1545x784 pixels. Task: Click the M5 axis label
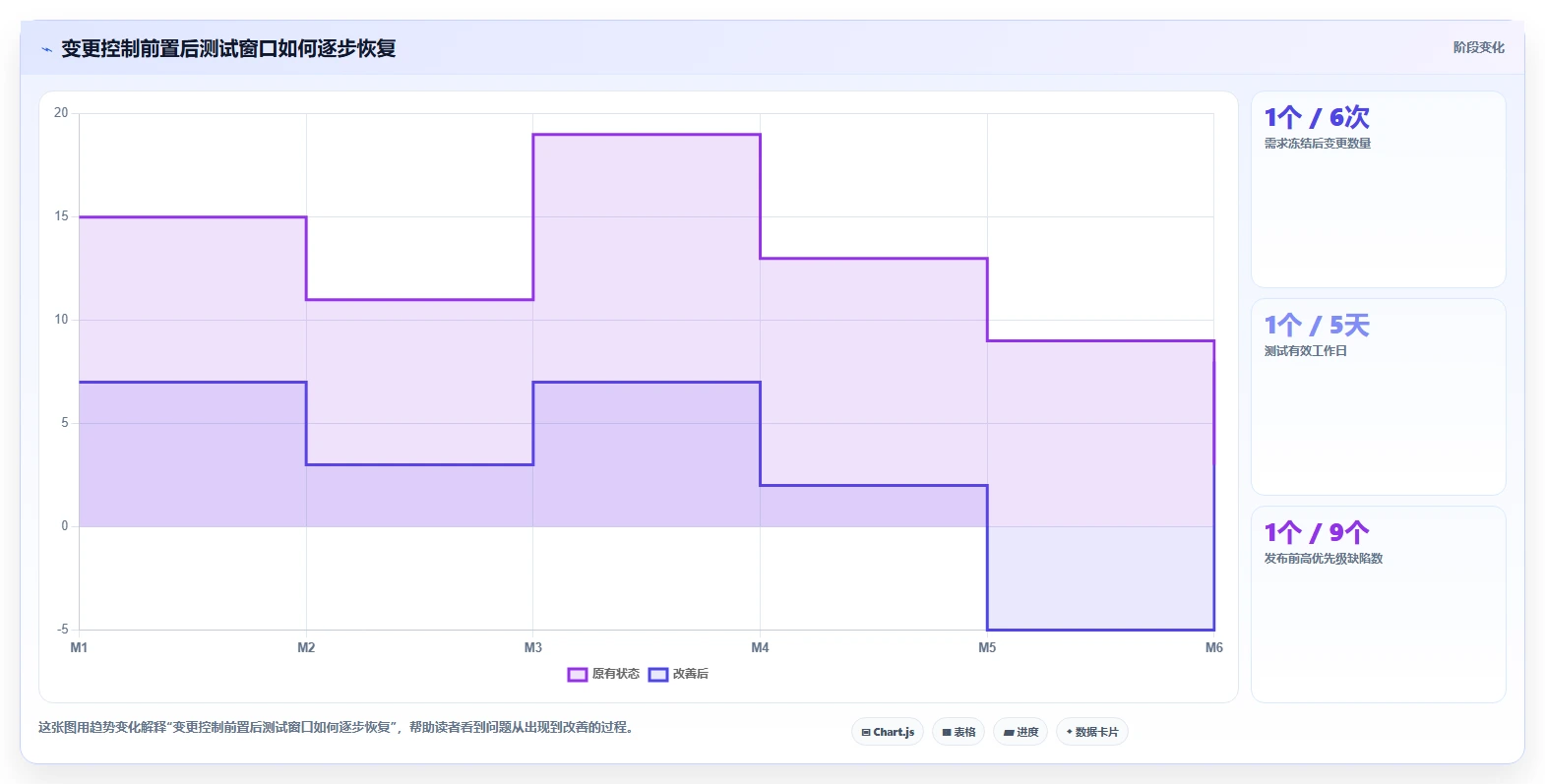(x=987, y=647)
